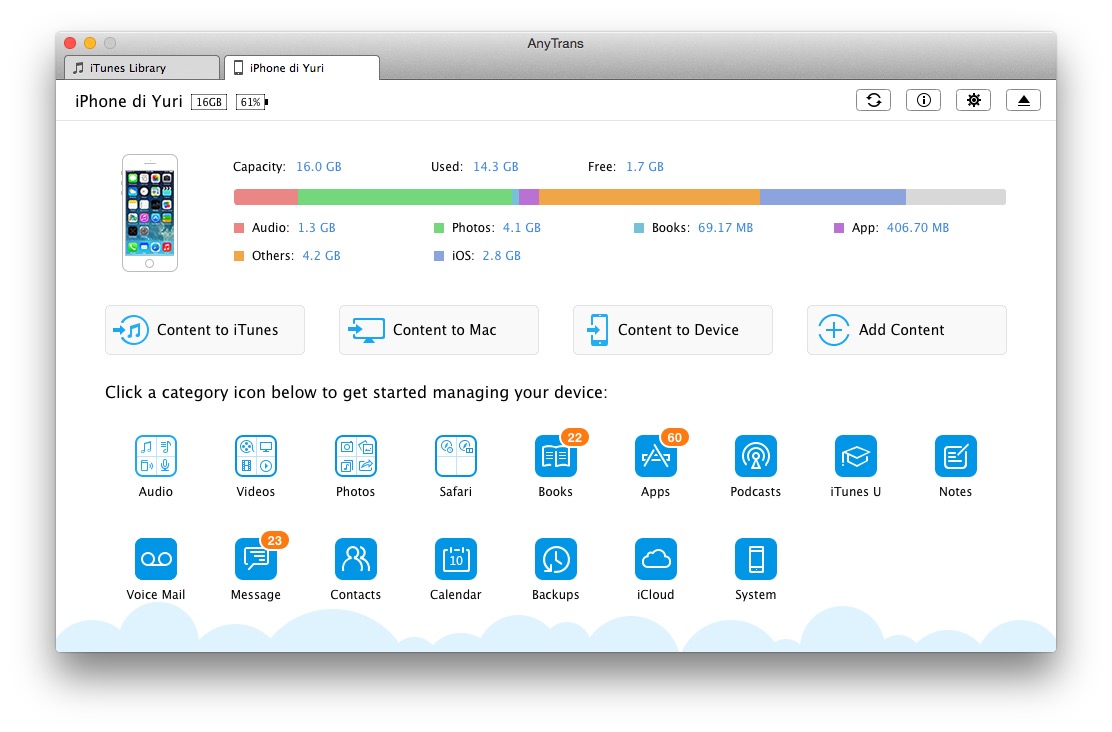Click the iPhone device thumbnail image
The height and width of the screenshot is (732, 1112).
tap(150, 213)
